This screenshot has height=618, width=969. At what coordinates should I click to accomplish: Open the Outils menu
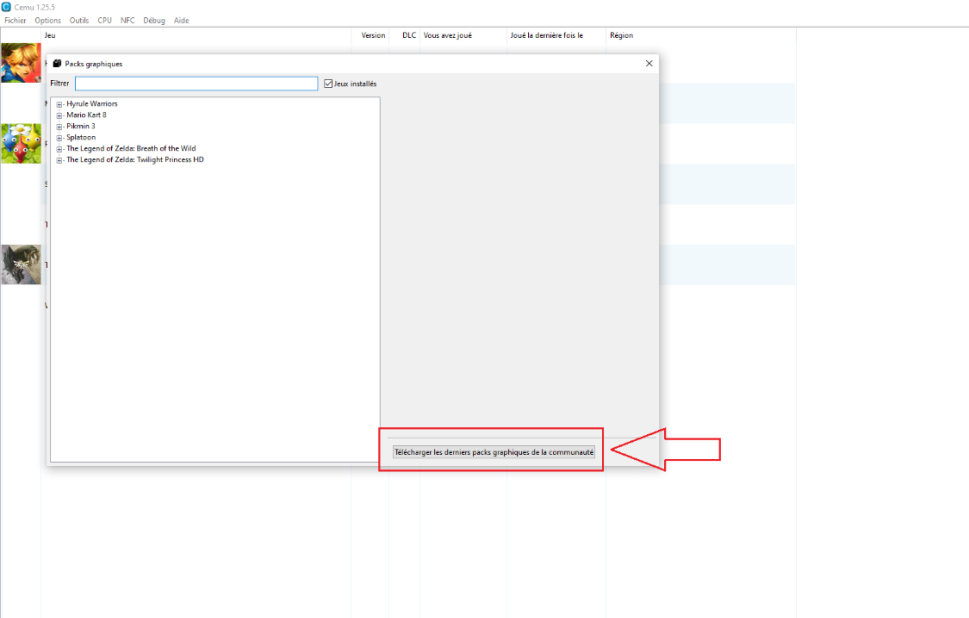click(x=79, y=20)
